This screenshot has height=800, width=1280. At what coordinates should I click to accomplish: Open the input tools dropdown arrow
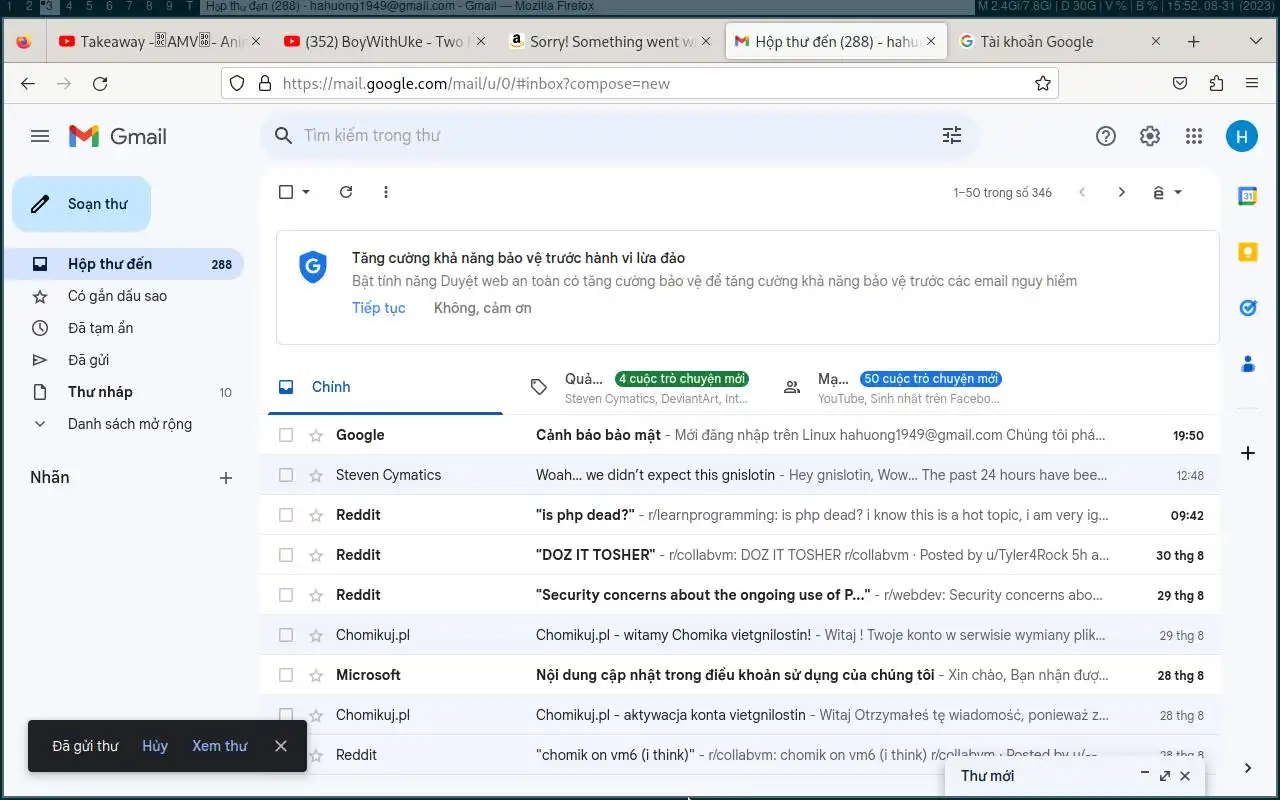[1178, 192]
